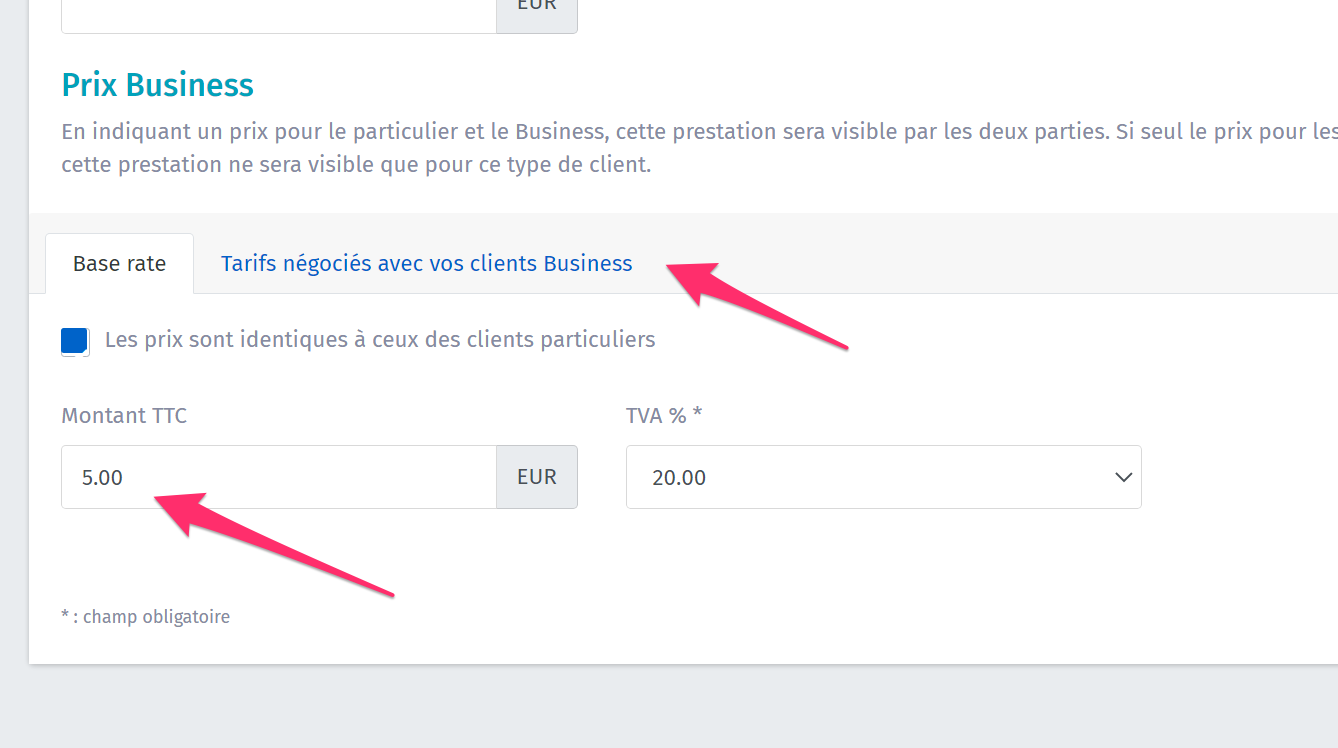The width and height of the screenshot is (1338, 748).
Task: Click the asterisk in the TVA % label
Action: [697, 416]
